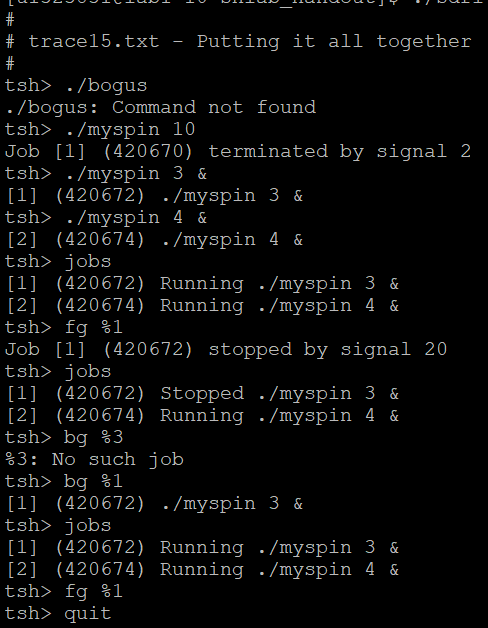Click the './bogus' command text

[x=105, y=86]
